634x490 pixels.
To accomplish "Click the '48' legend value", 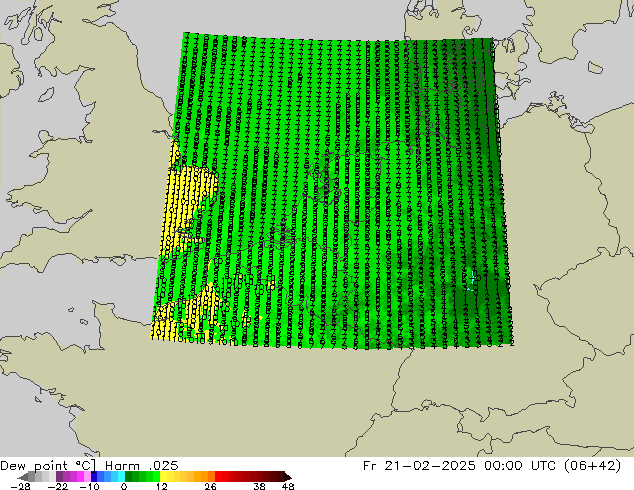I will 288,486.
